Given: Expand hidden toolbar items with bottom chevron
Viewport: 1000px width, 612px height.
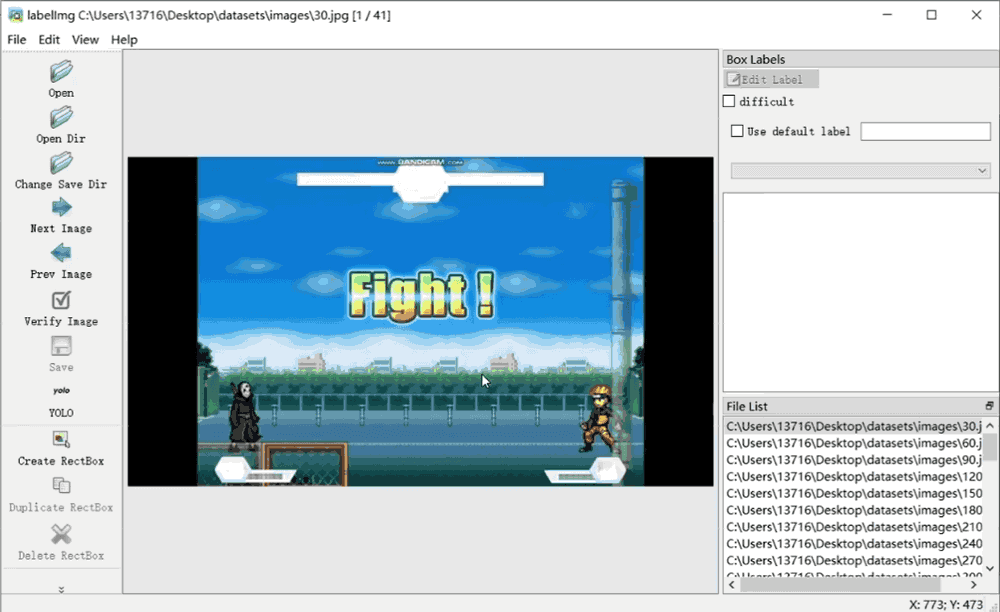Looking at the screenshot, I should pos(61,589).
